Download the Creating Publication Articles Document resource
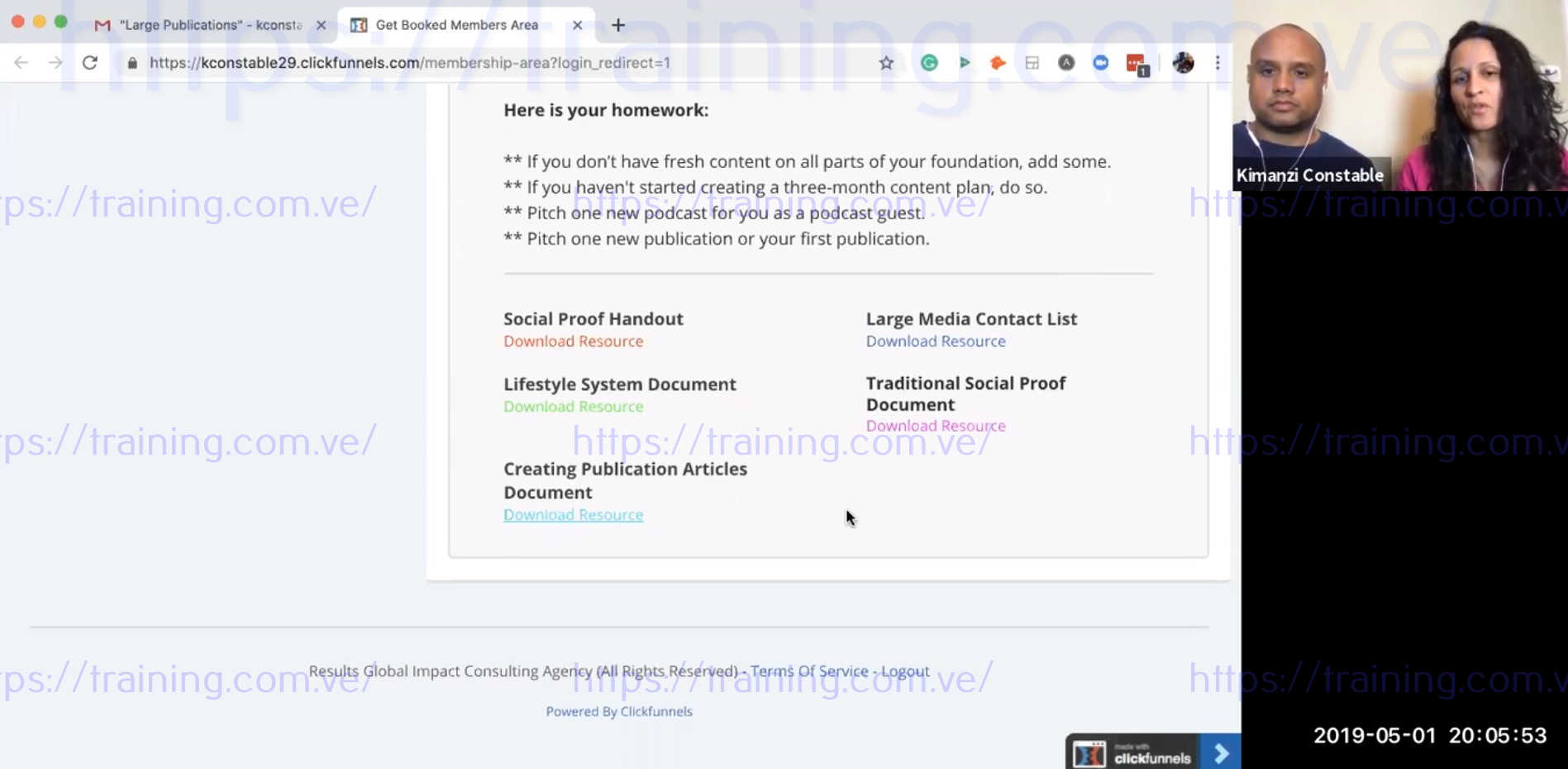This screenshot has width=1568, height=769. coord(573,515)
